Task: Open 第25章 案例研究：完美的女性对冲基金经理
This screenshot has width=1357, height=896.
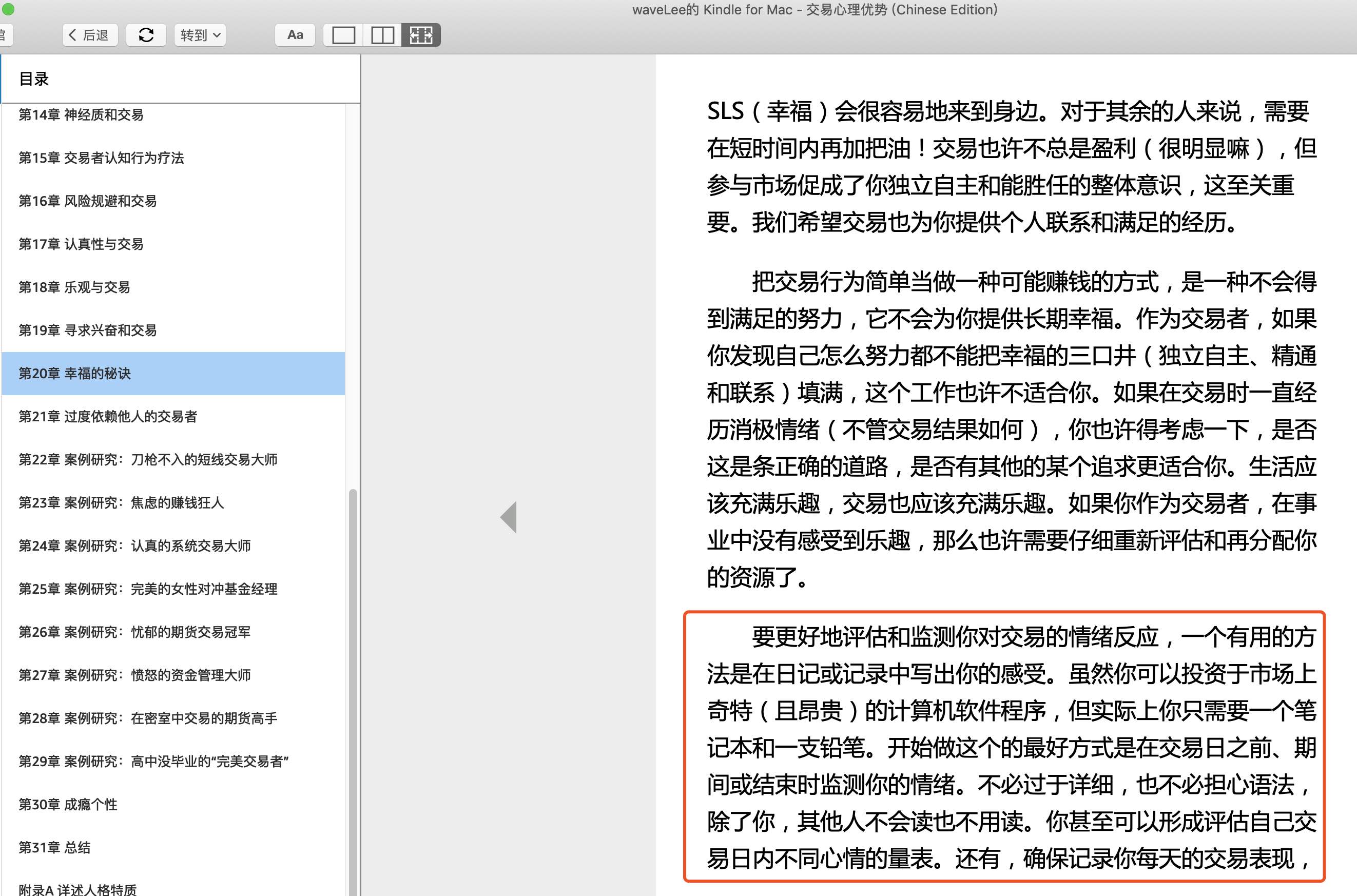Action: pos(173,589)
